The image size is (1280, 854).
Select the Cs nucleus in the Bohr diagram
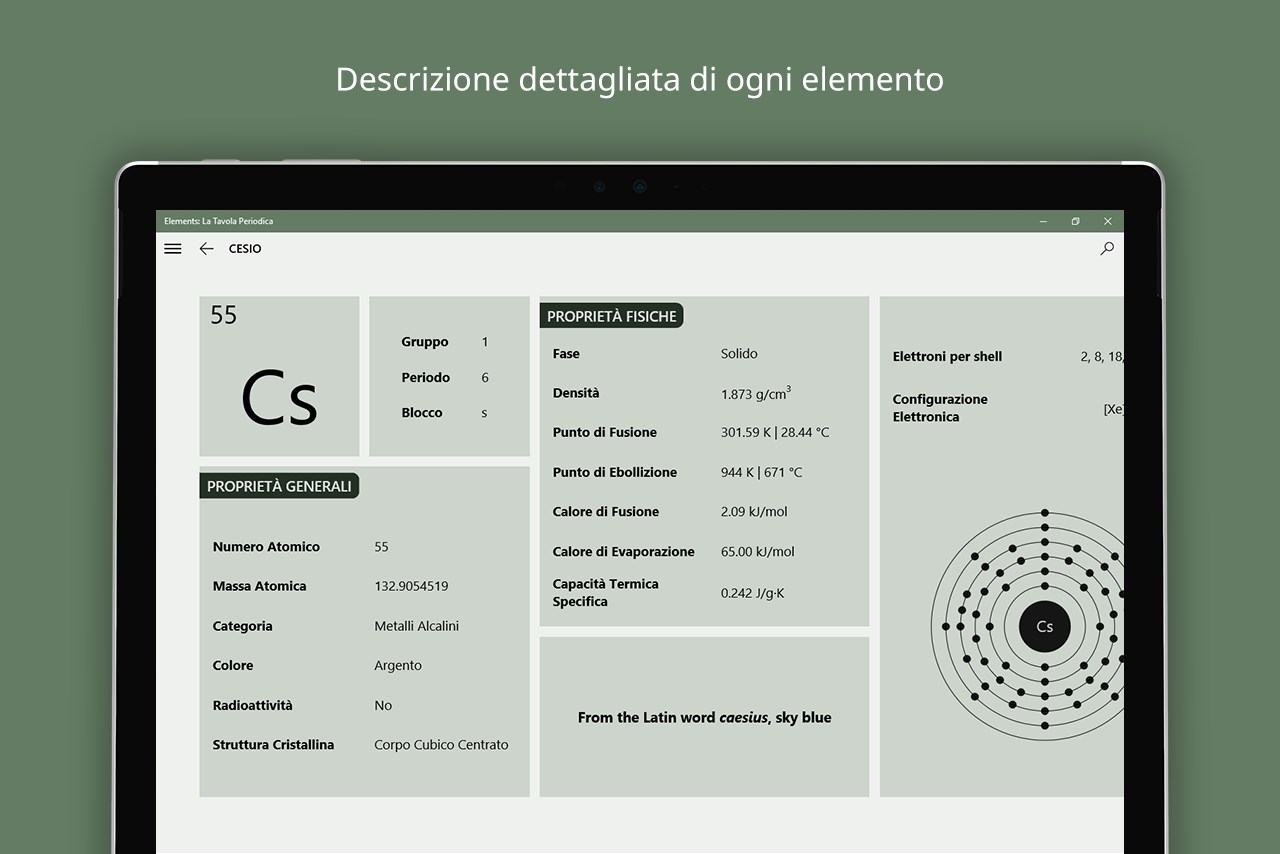pyautogui.click(x=1044, y=627)
